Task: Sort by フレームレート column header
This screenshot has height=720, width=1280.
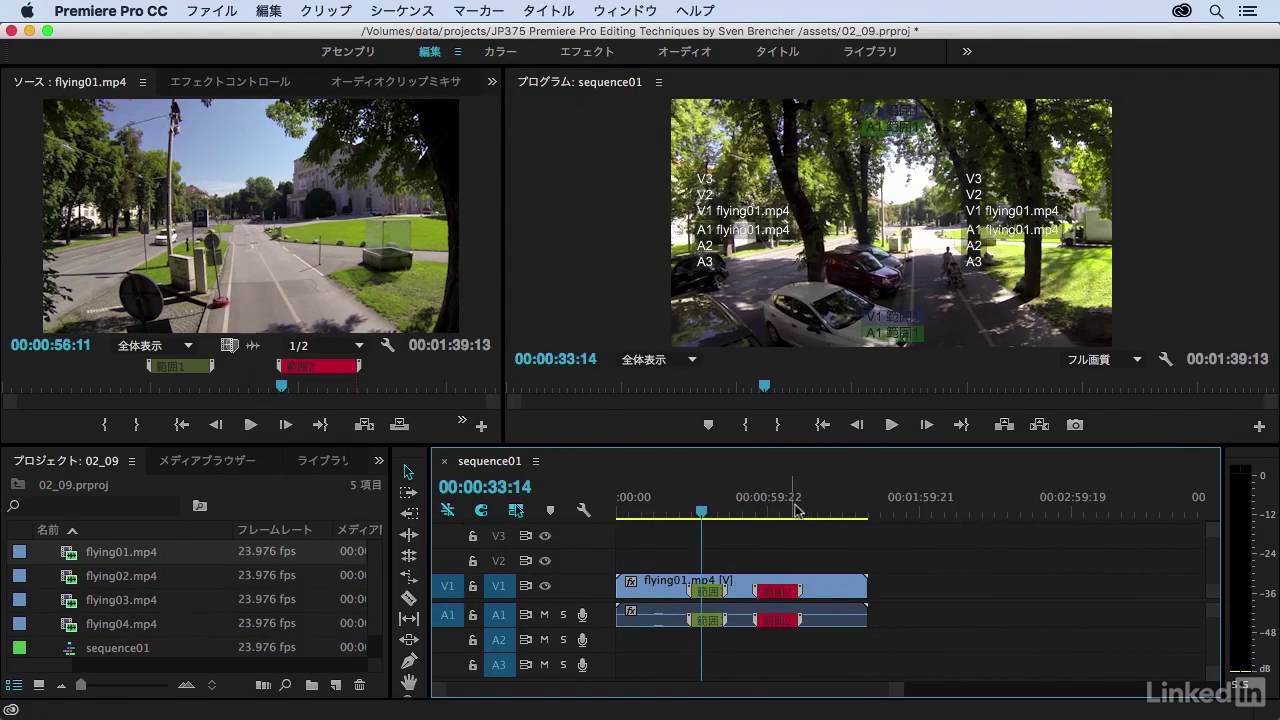Action: point(274,530)
